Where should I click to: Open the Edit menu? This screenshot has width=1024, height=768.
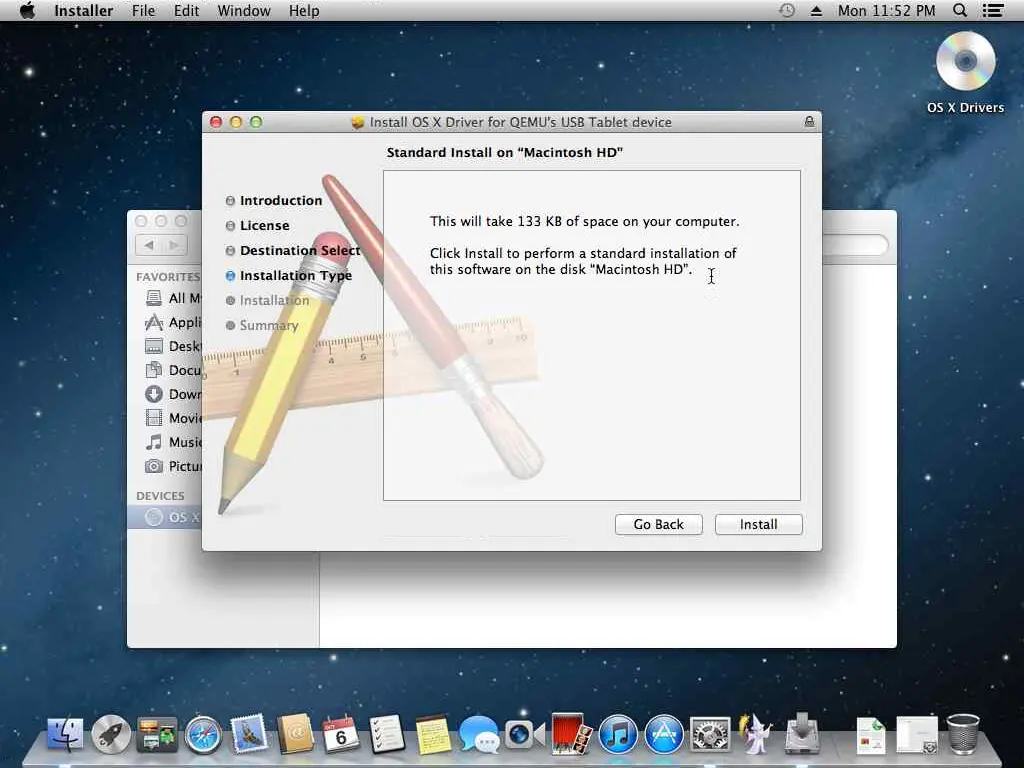point(186,10)
